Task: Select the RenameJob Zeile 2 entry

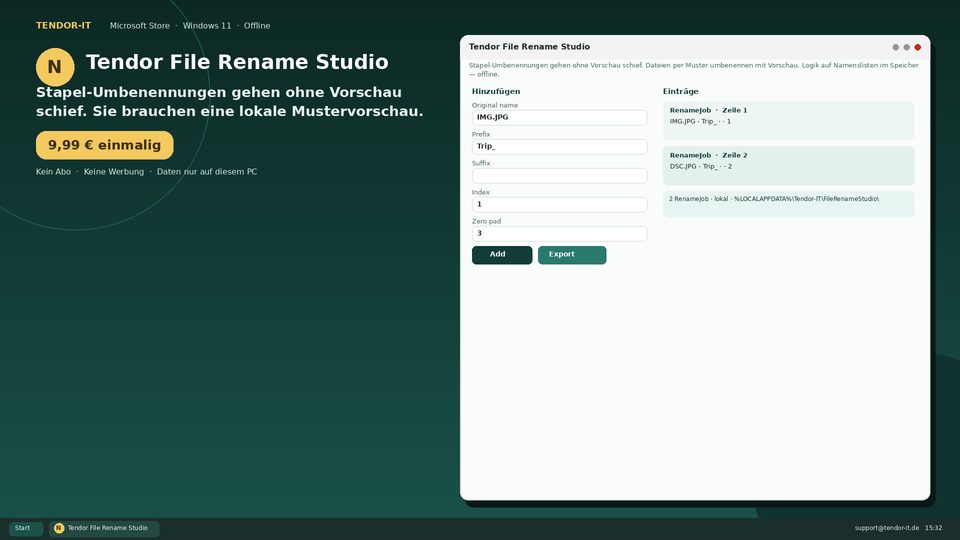Action: click(x=788, y=165)
